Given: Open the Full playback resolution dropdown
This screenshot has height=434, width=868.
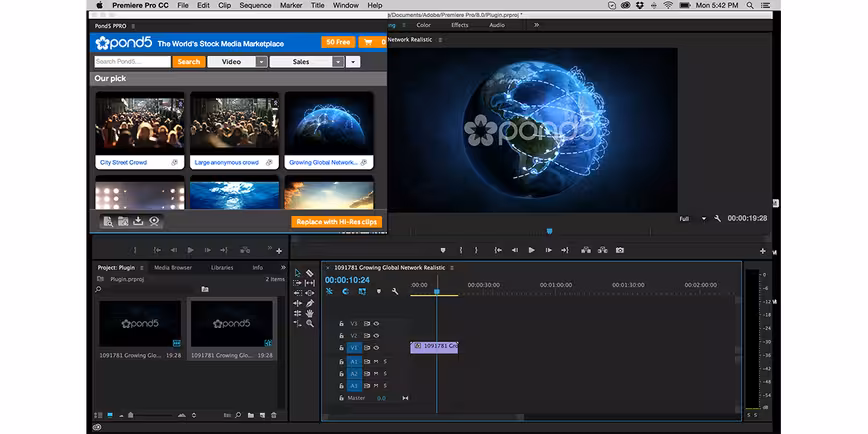Looking at the screenshot, I should tap(693, 219).
